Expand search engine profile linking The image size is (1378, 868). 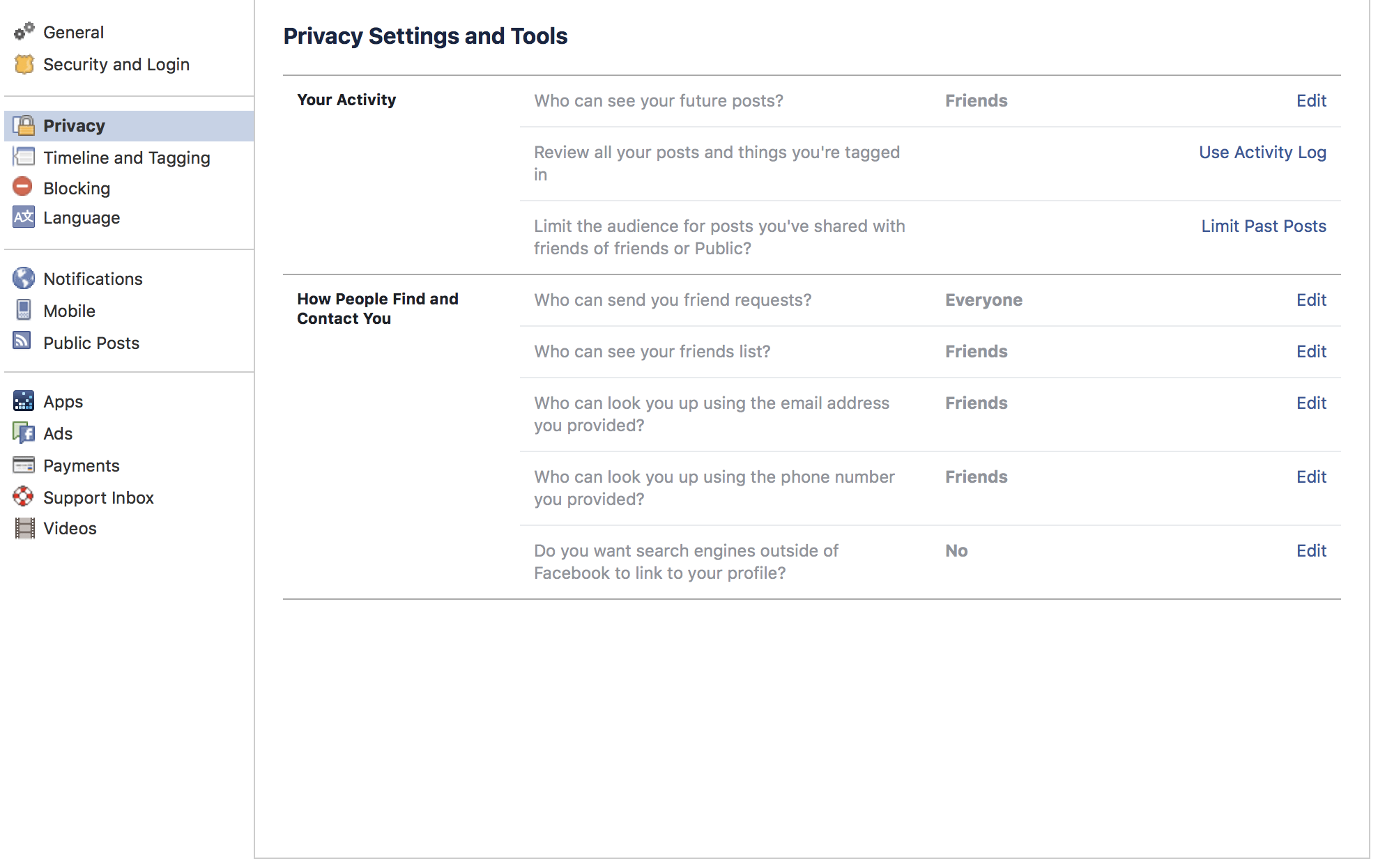[x=1312, y=551]
